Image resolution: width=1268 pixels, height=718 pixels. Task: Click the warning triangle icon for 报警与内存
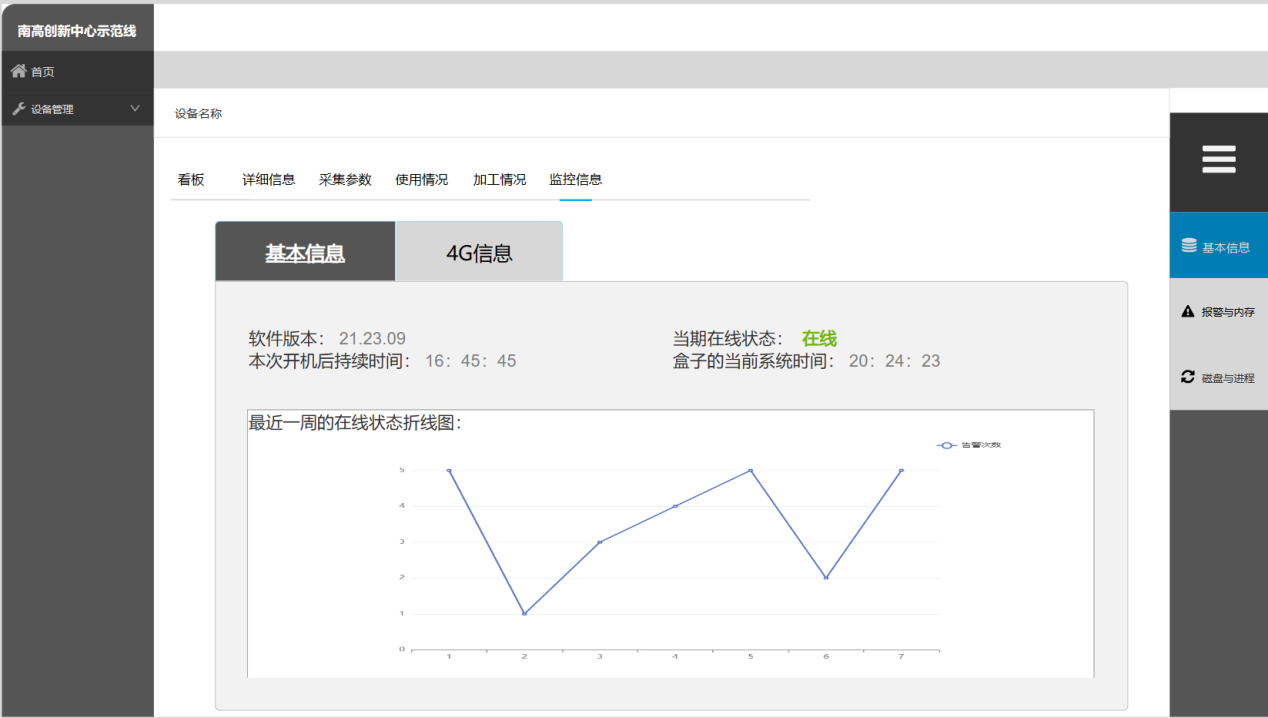pyautogui.click(x=1188, y=311)
